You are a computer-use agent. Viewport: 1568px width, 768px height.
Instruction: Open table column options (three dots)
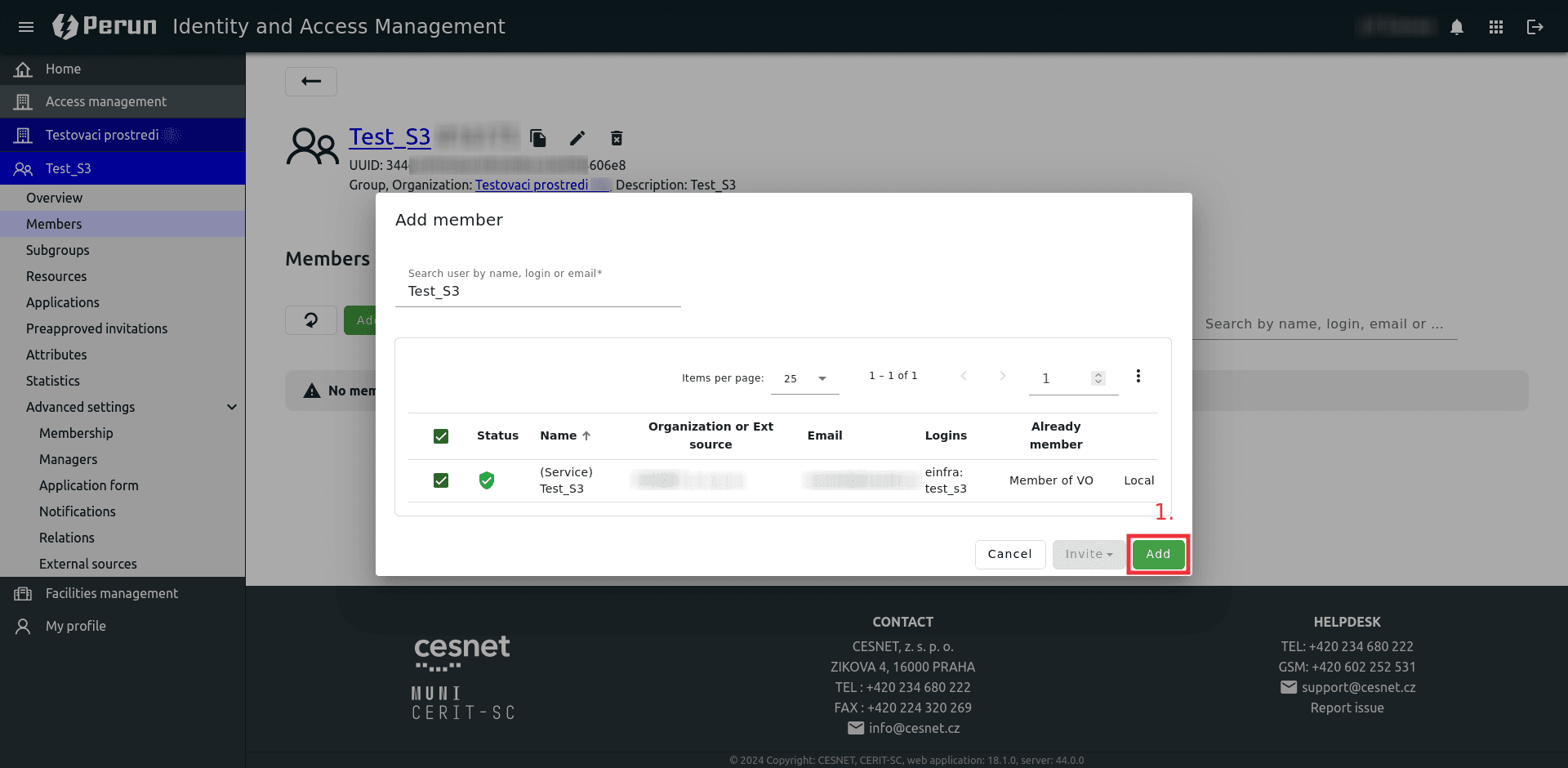click(x=1138, y=376)
